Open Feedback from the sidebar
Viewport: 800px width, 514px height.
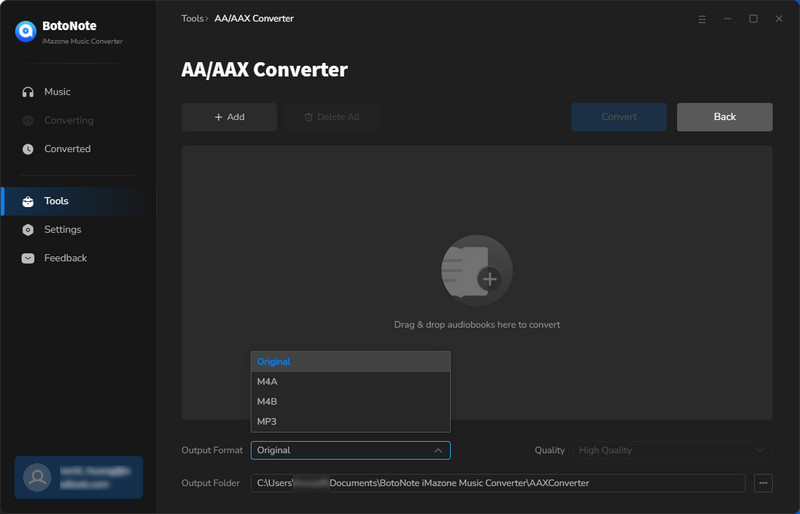pyautogui.click(x=79, y=258)
